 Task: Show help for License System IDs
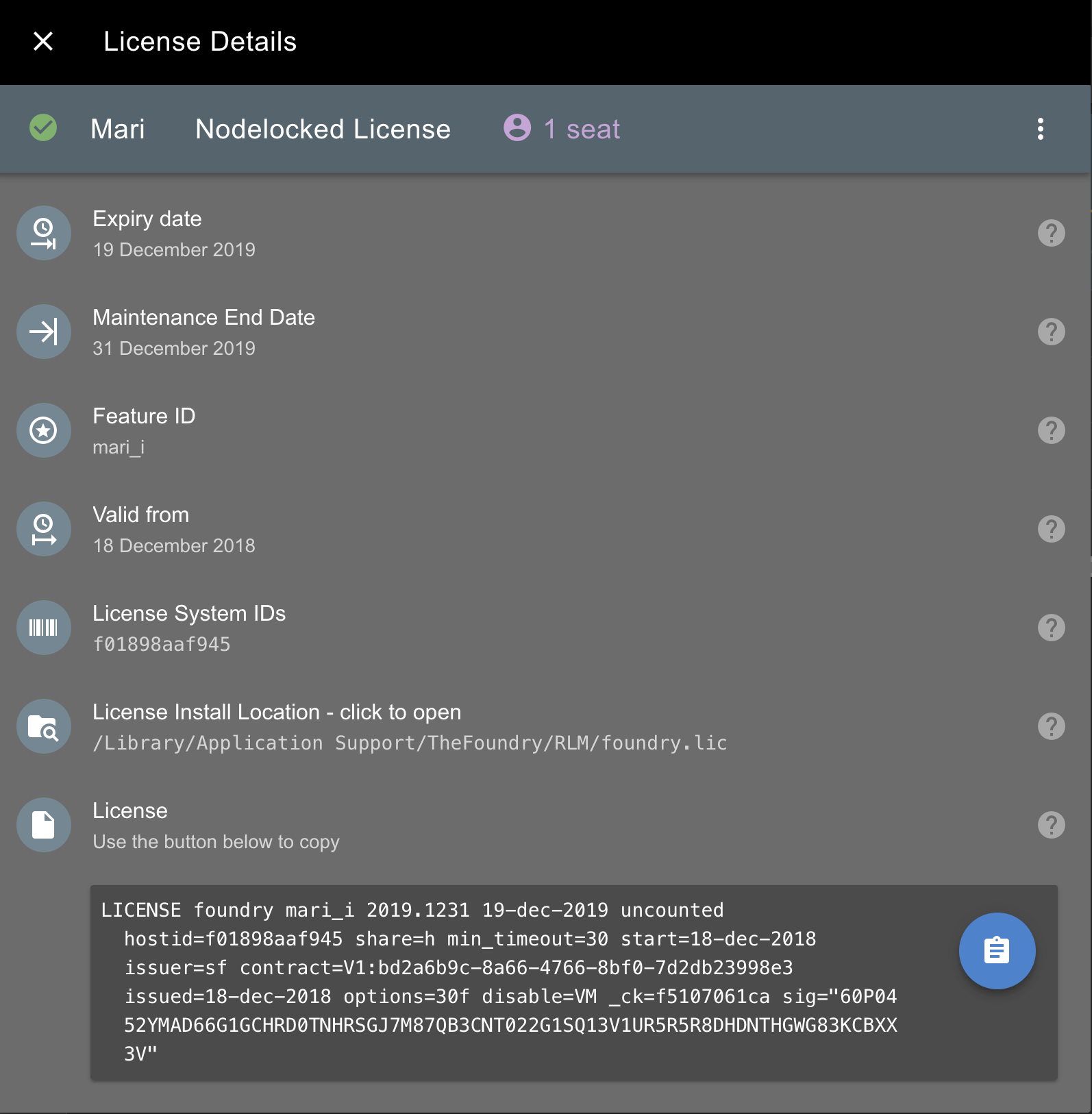1051,628
